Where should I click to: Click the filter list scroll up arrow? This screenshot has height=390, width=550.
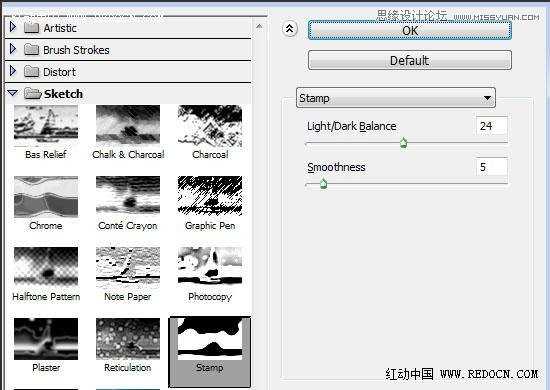[259, 26]
